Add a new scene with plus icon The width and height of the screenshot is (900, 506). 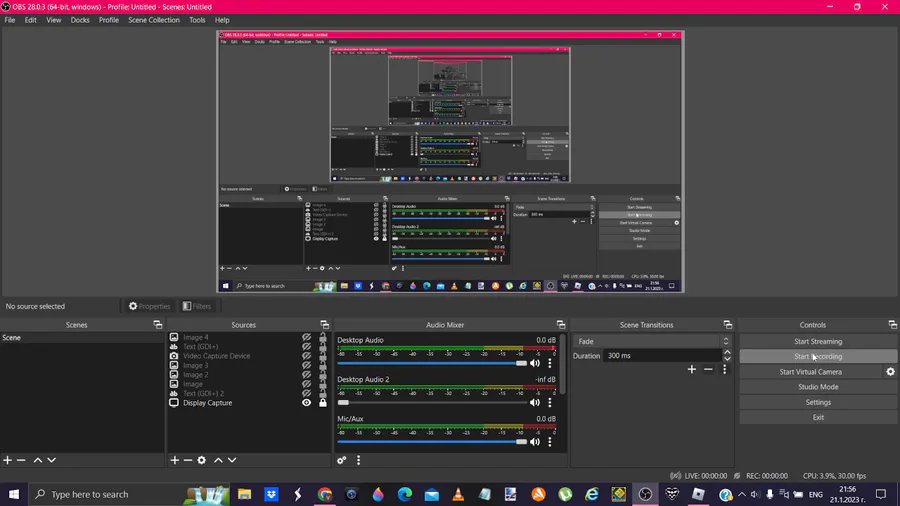click(x=7, y=460)
